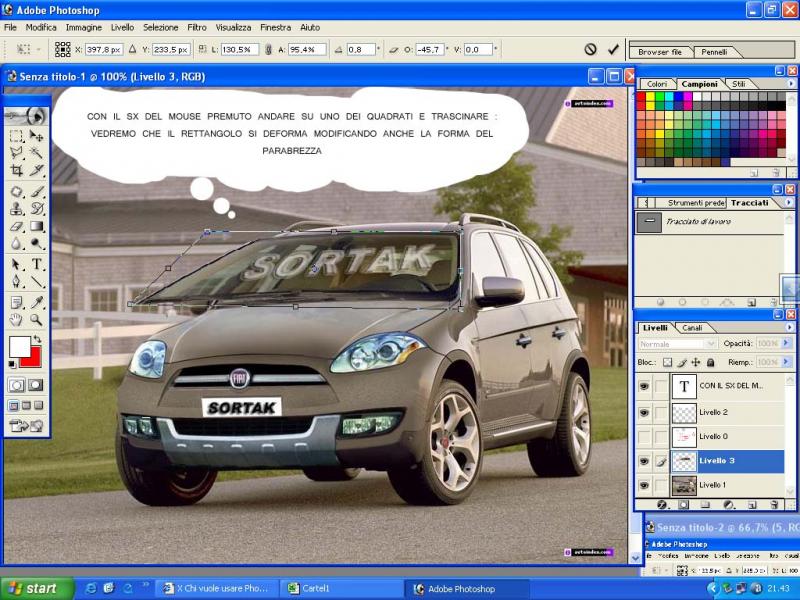
Task: Click the foreground color white swatch
Action: (20, 347)
